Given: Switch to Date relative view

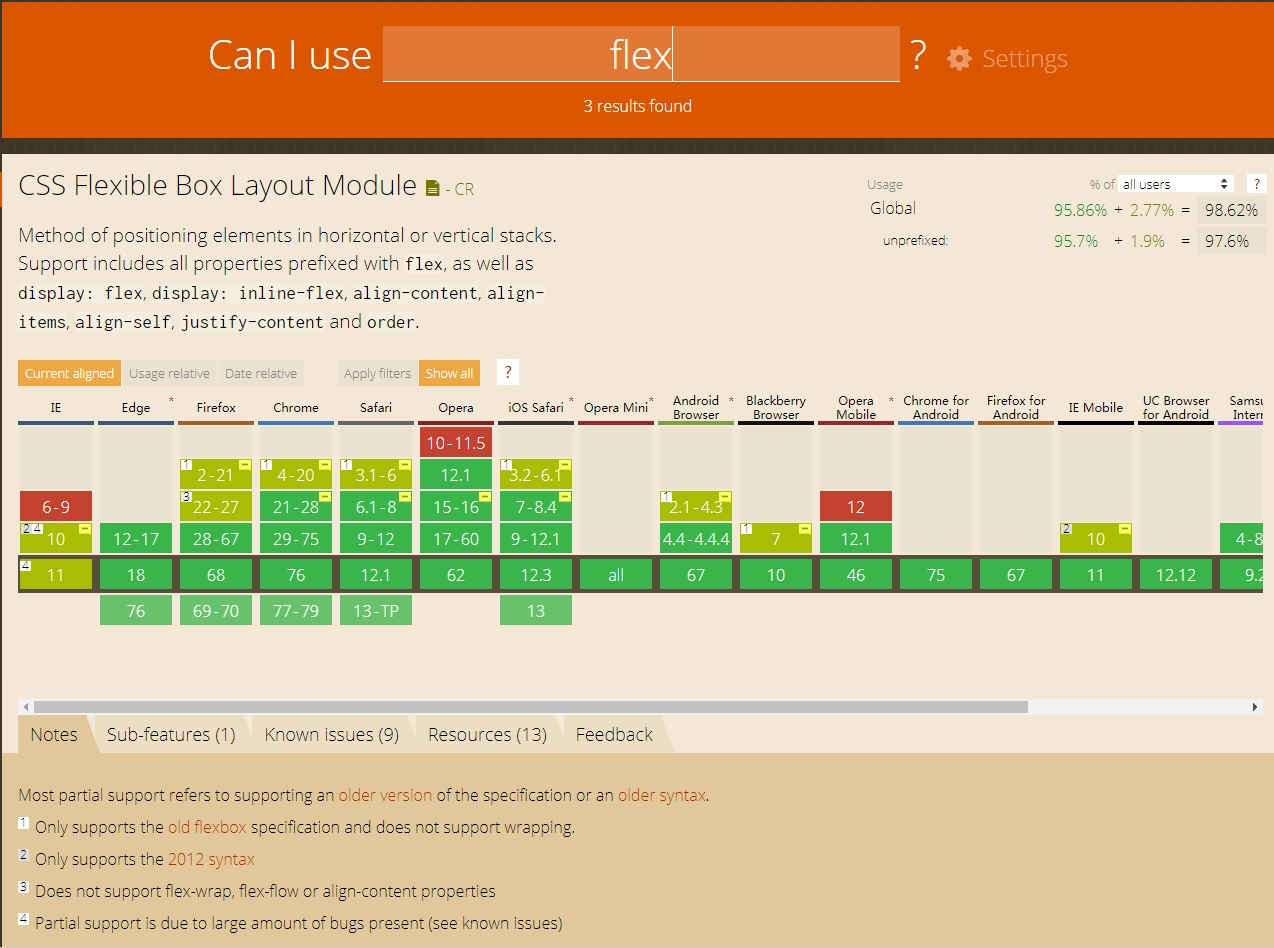Looking at the screenshot, I should (261, 373).
